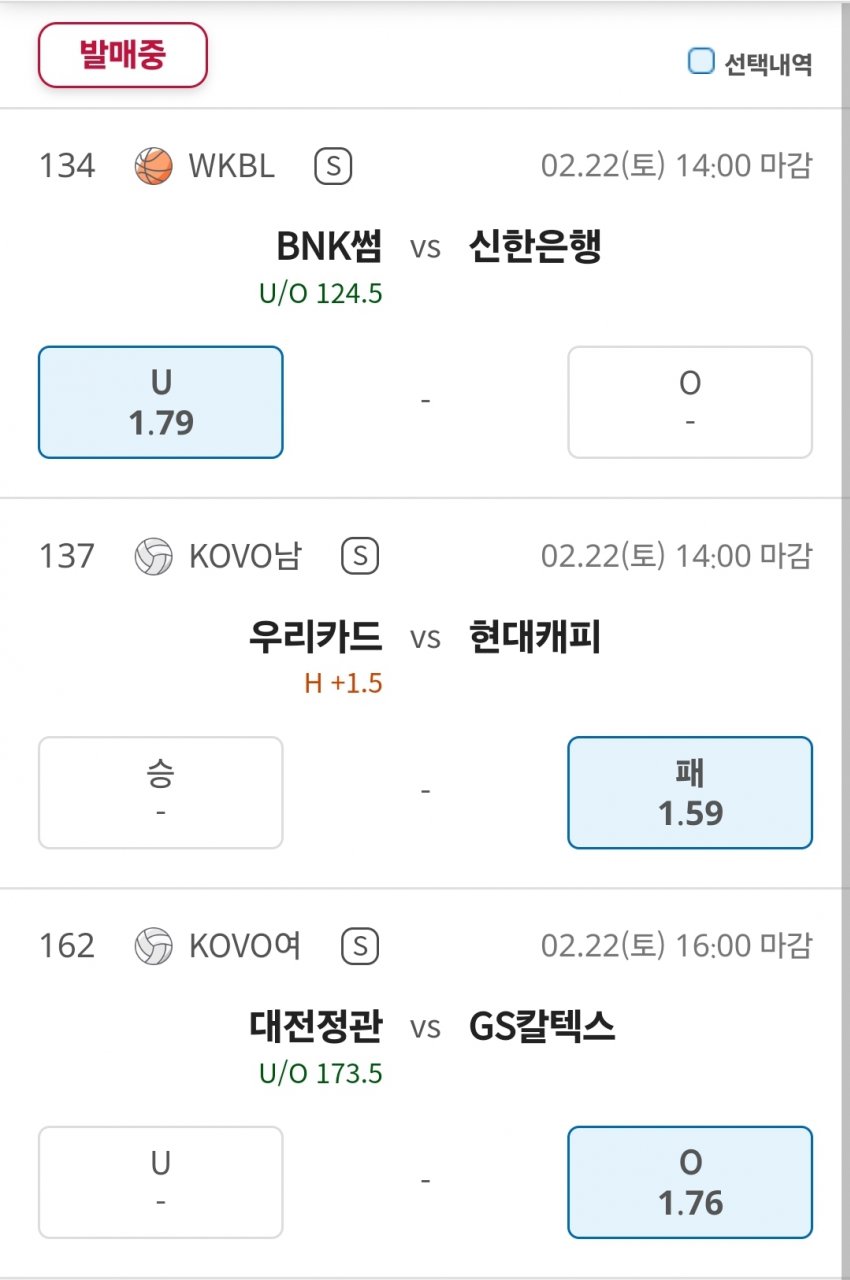Deselect the O 1.76 option
The image size is (850, 1280).
pos(690,1182)
